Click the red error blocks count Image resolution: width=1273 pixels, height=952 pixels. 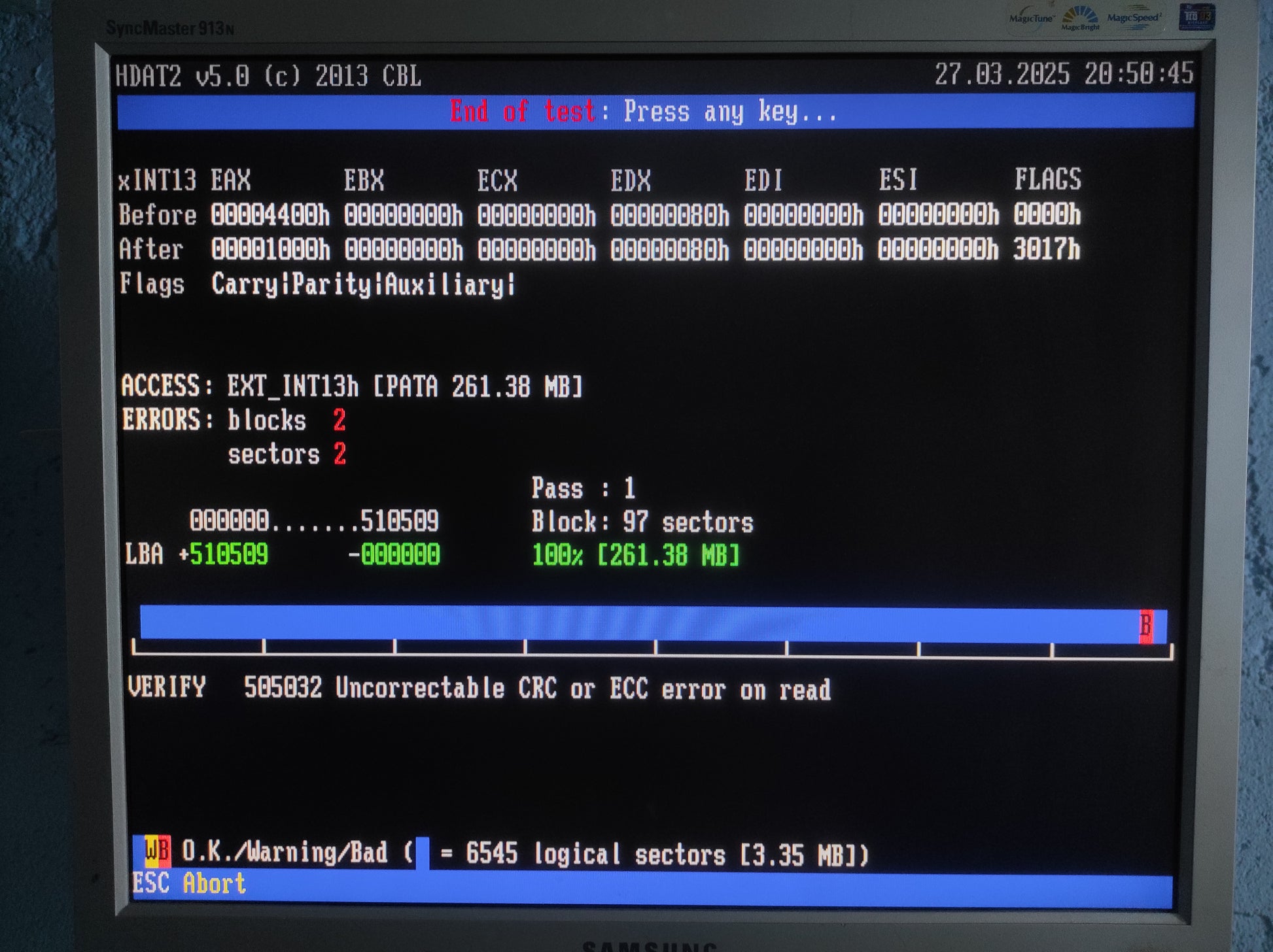[339, 420]
